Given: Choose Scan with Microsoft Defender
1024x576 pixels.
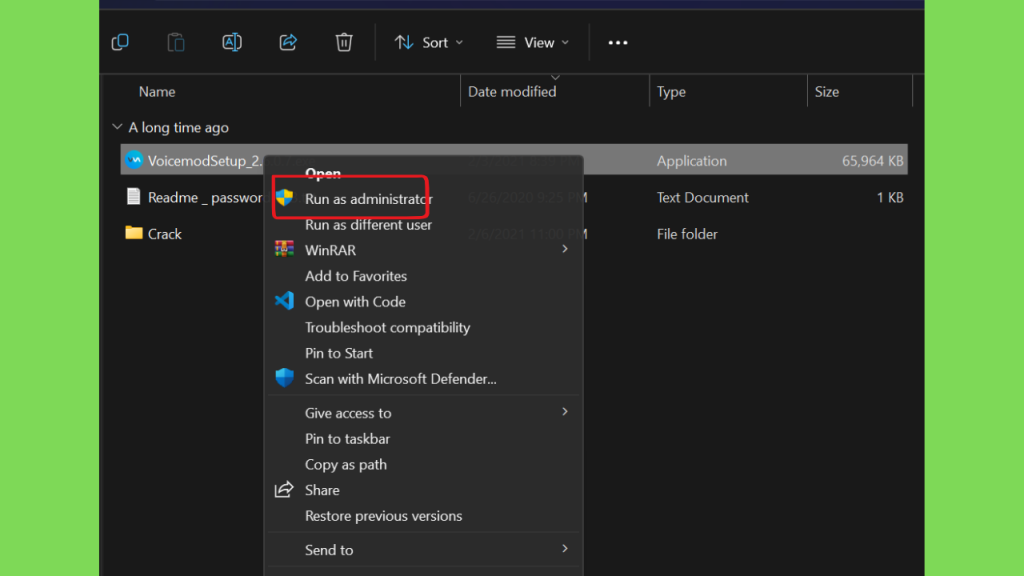Looking at the screenshot, I should pyautogui.click(x=400, y=379).
